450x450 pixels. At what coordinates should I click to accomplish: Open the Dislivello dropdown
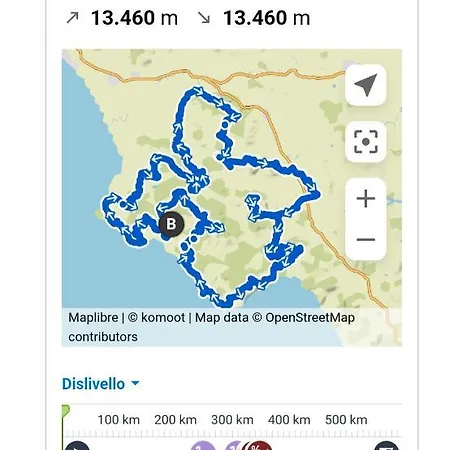tap(100, 384)
